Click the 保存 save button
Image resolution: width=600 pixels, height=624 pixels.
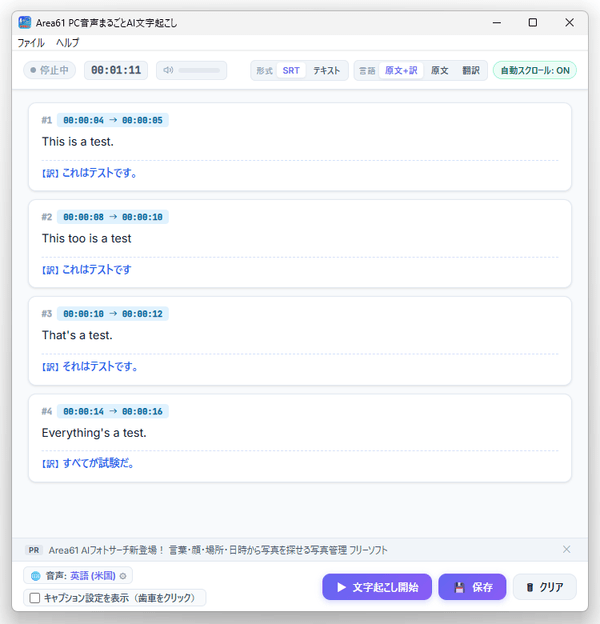click(472, 587)
